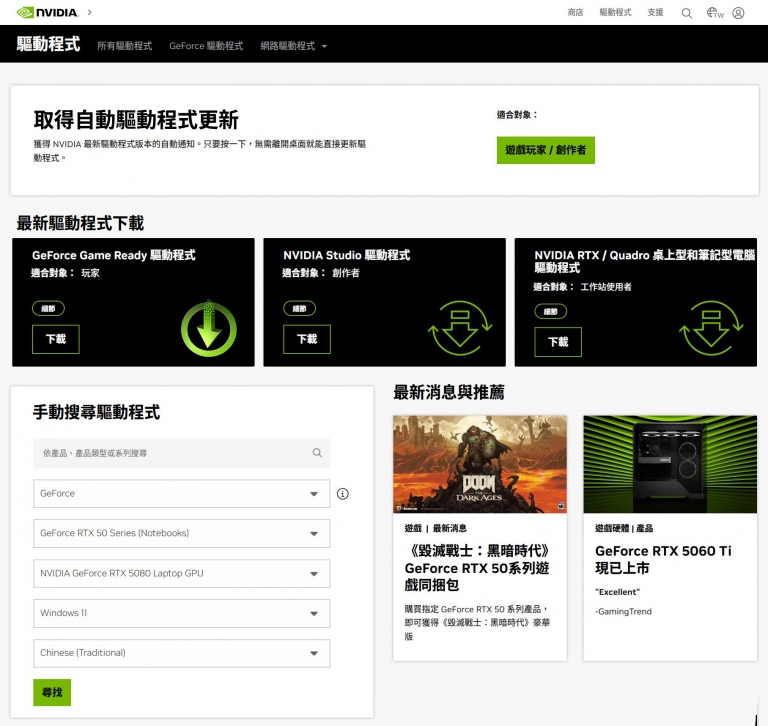The image size is (768, 726).
Task: Expand the 網路驅動程式 menu
Action: (293, 46)
